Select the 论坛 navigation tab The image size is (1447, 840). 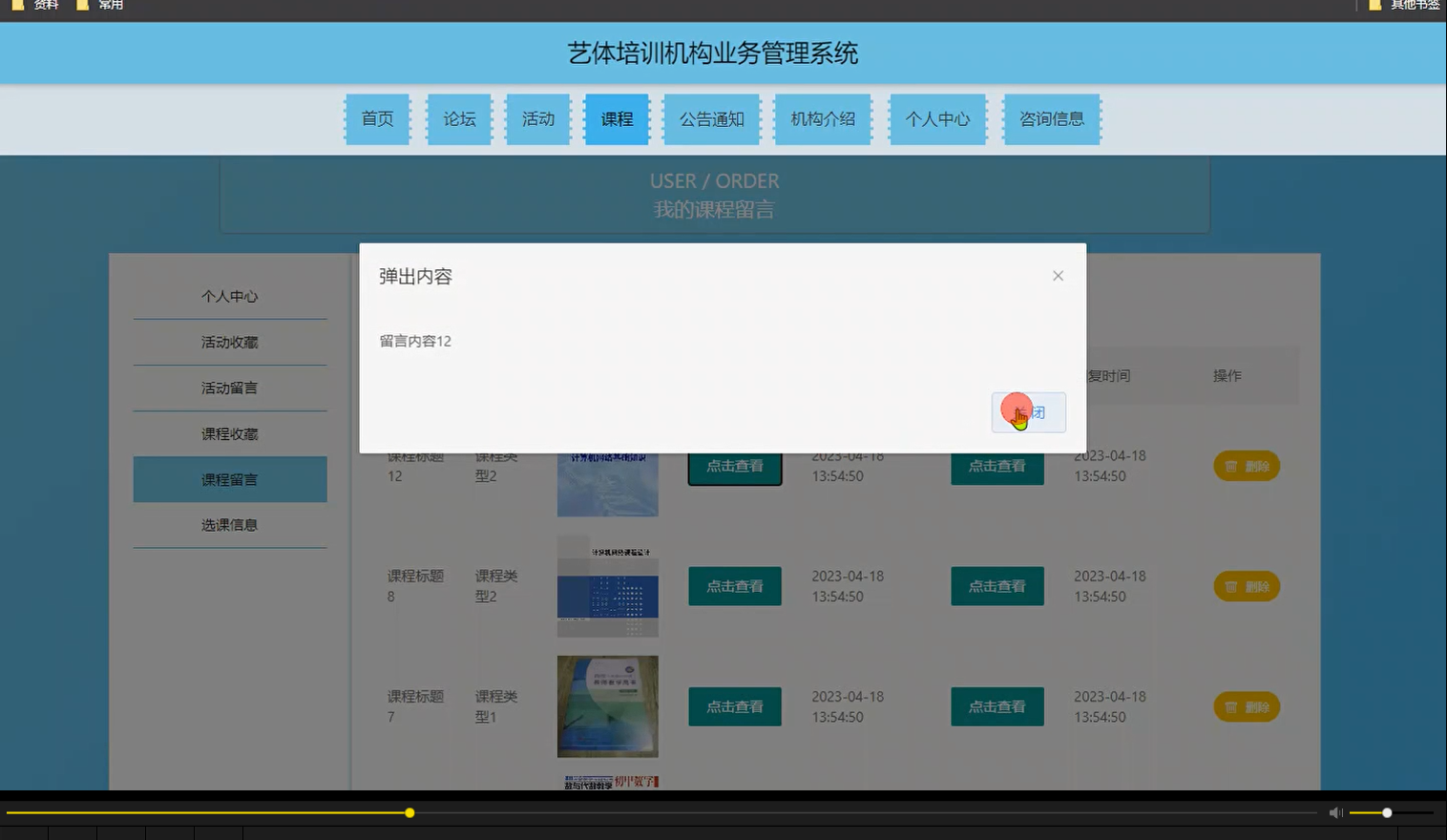(458, 118)
